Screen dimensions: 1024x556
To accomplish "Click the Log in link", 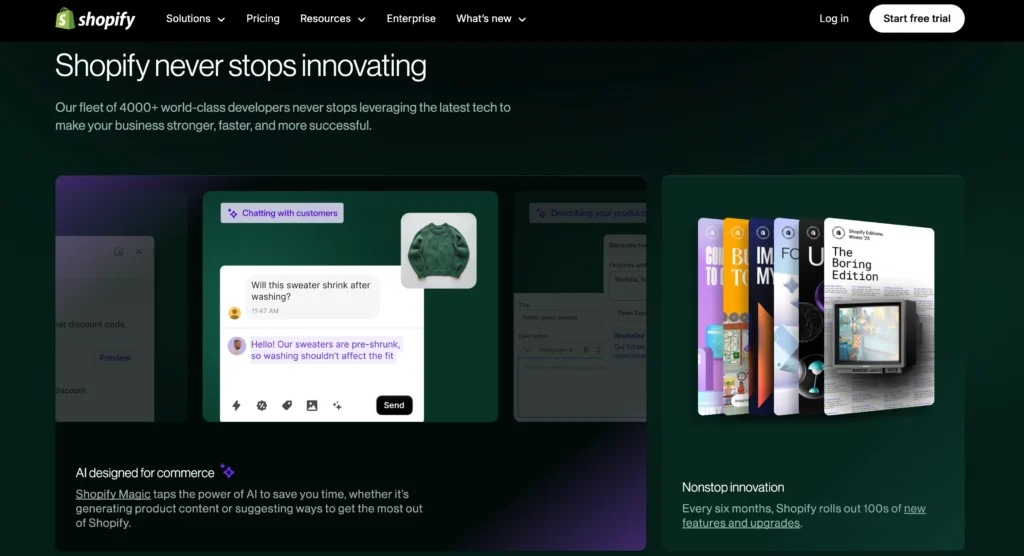I will pyautogui.click(x=833, y=19).
